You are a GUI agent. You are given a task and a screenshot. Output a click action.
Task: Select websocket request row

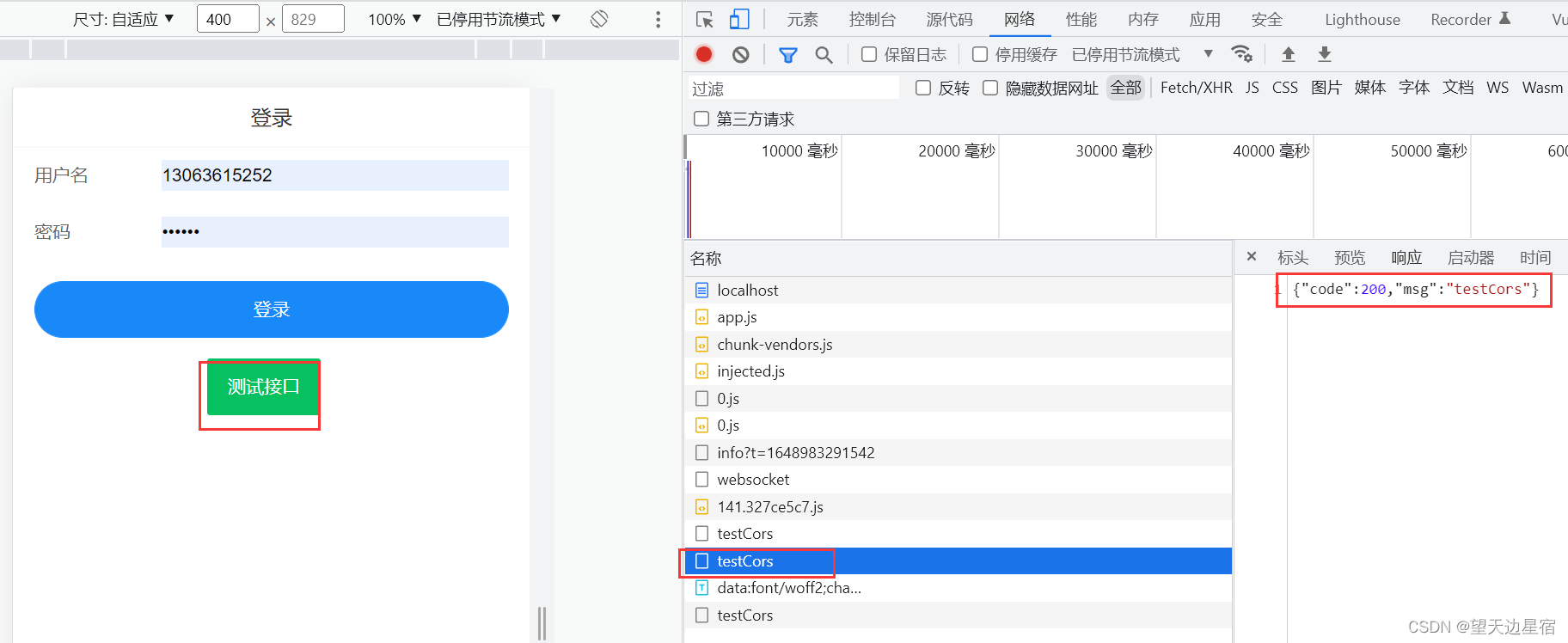958,480
